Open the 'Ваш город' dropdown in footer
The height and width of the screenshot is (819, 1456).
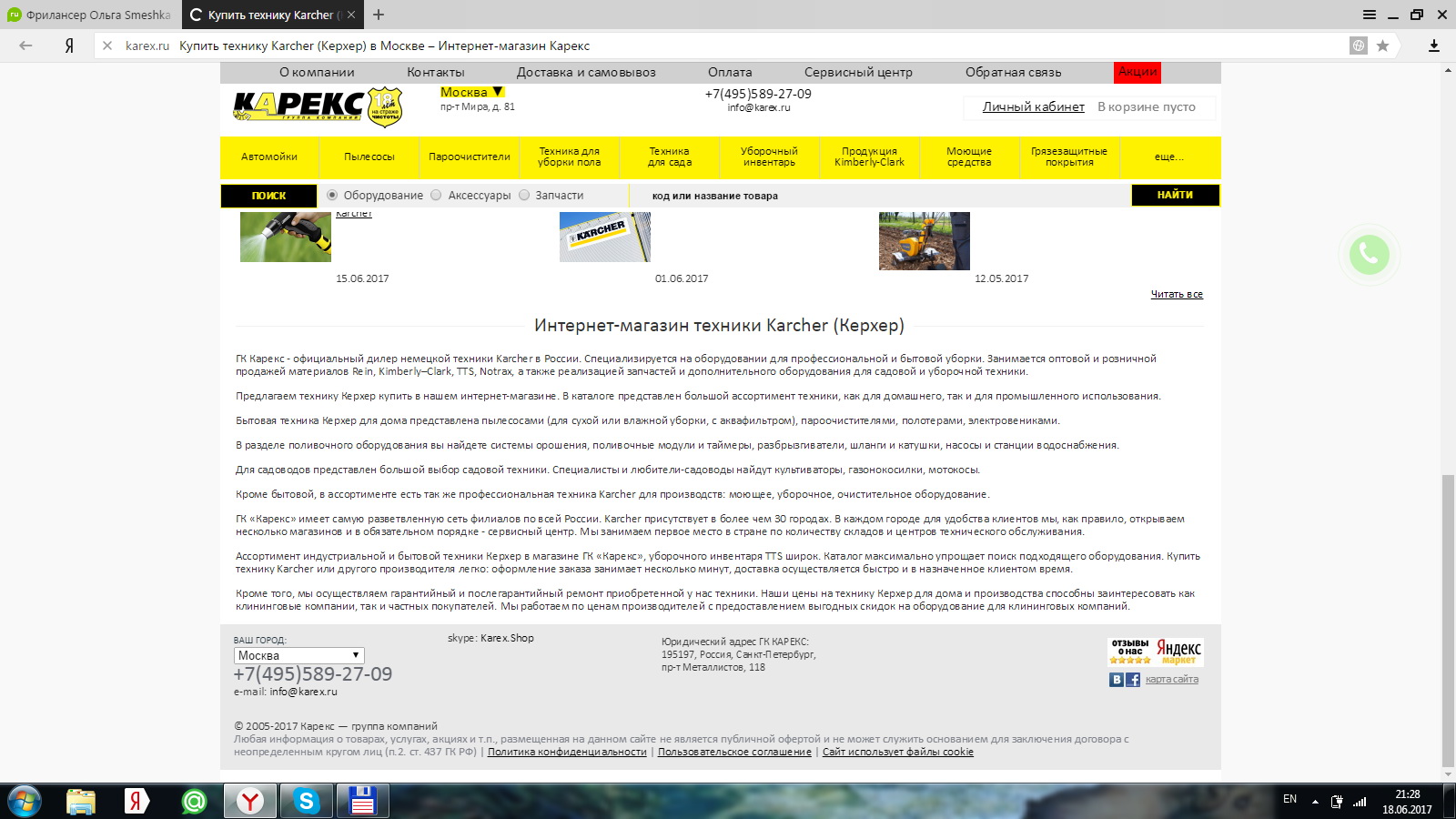click(x=299, y=655)
